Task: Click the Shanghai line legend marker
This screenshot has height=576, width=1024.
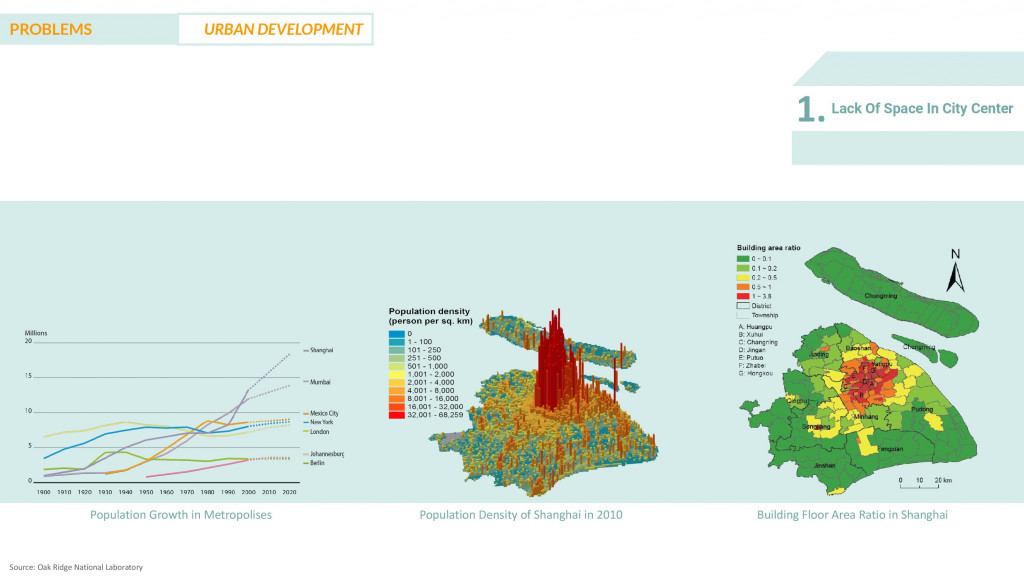Action: 306,351
